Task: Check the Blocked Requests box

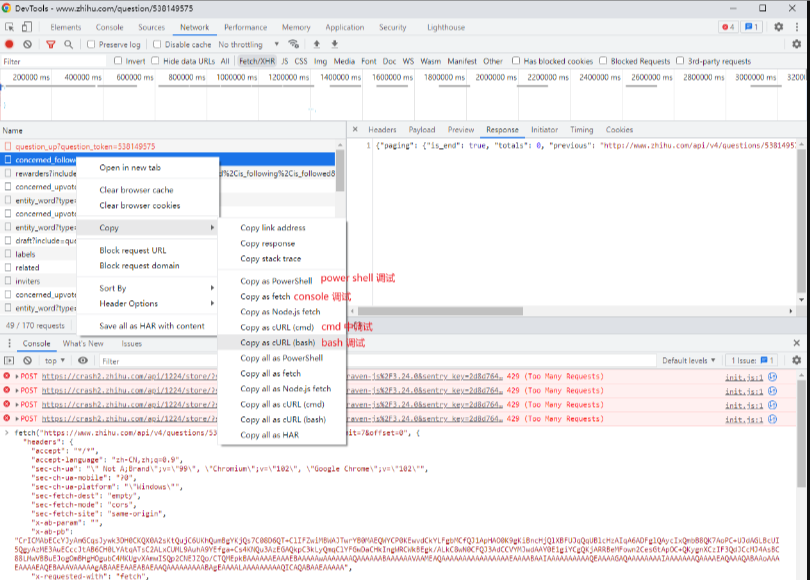Action: [x=603, y=61]
